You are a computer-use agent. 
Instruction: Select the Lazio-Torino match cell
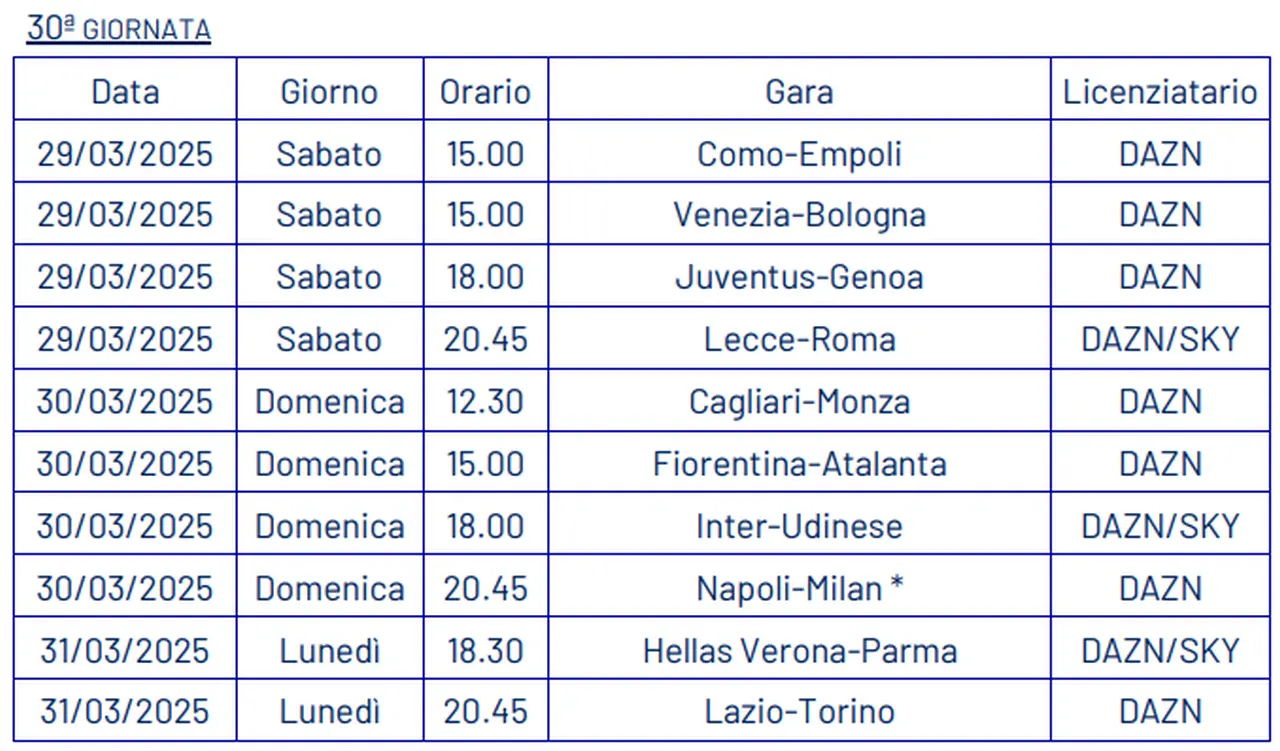[x=799, y=712]
